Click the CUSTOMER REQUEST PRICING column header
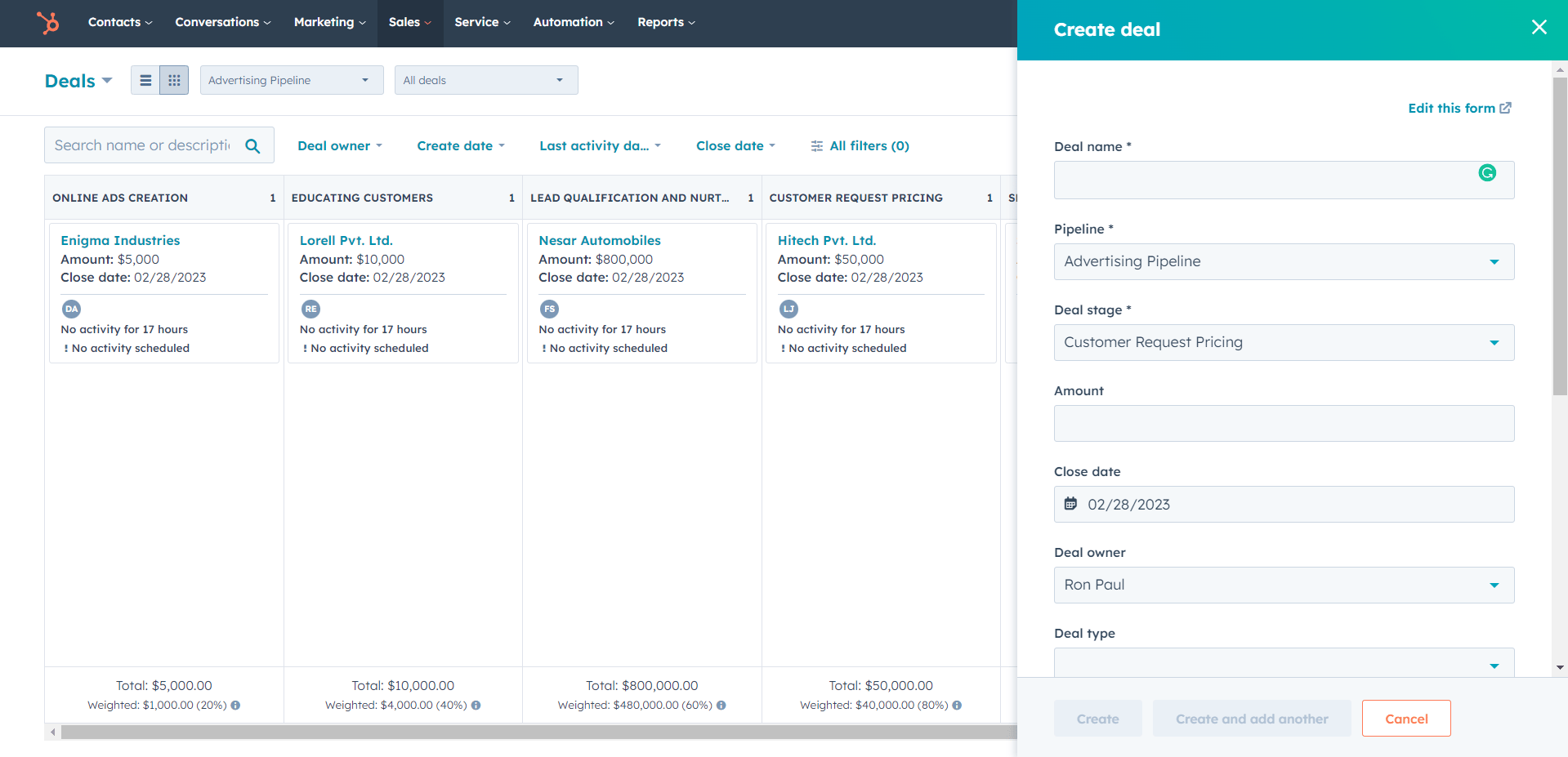The image size is (1568, 757). [x=881, y=198]
